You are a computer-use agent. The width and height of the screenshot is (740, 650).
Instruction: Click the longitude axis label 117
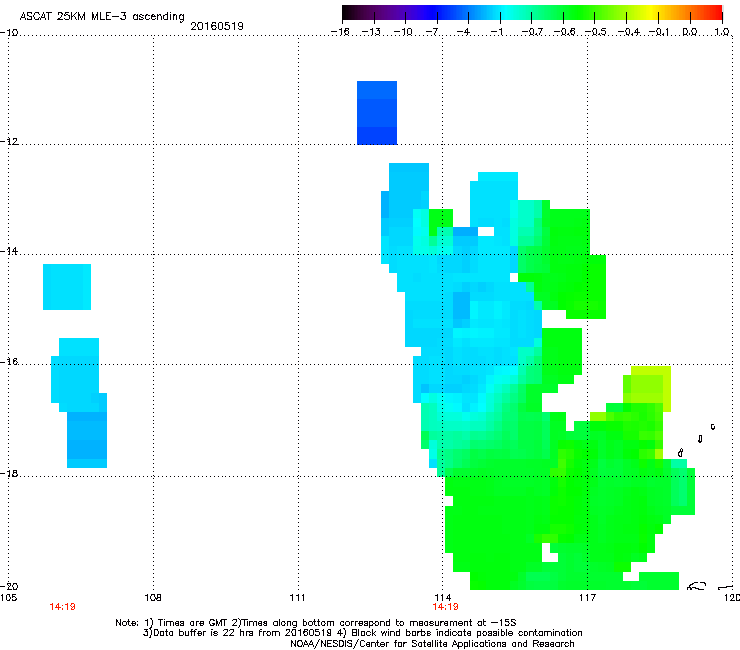click(588, 598)
